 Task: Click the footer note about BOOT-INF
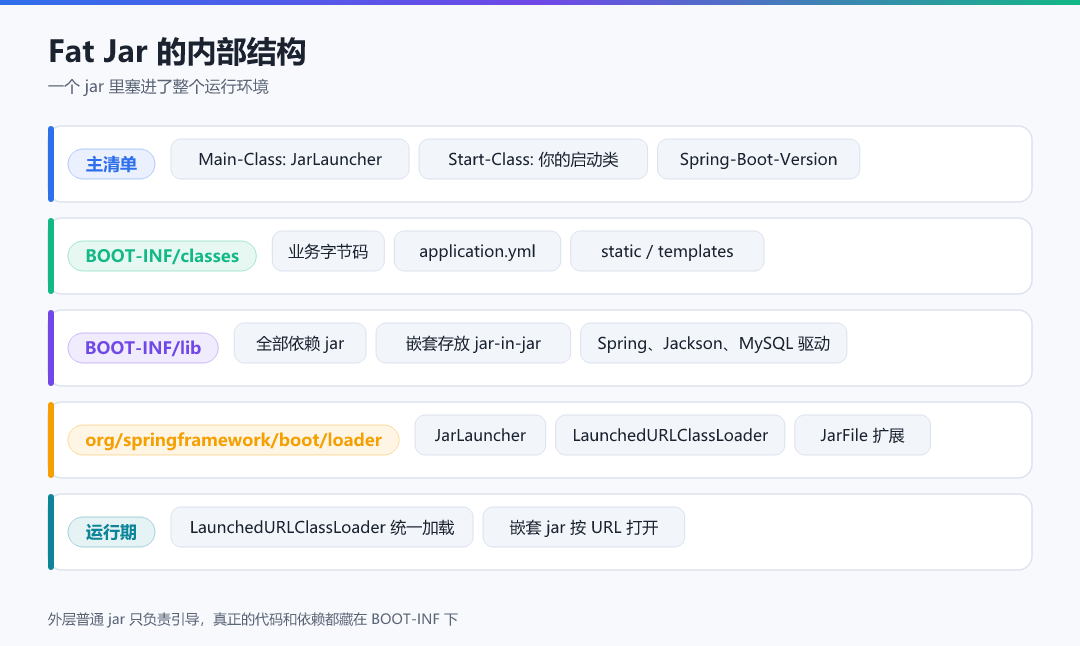(253, 619)
